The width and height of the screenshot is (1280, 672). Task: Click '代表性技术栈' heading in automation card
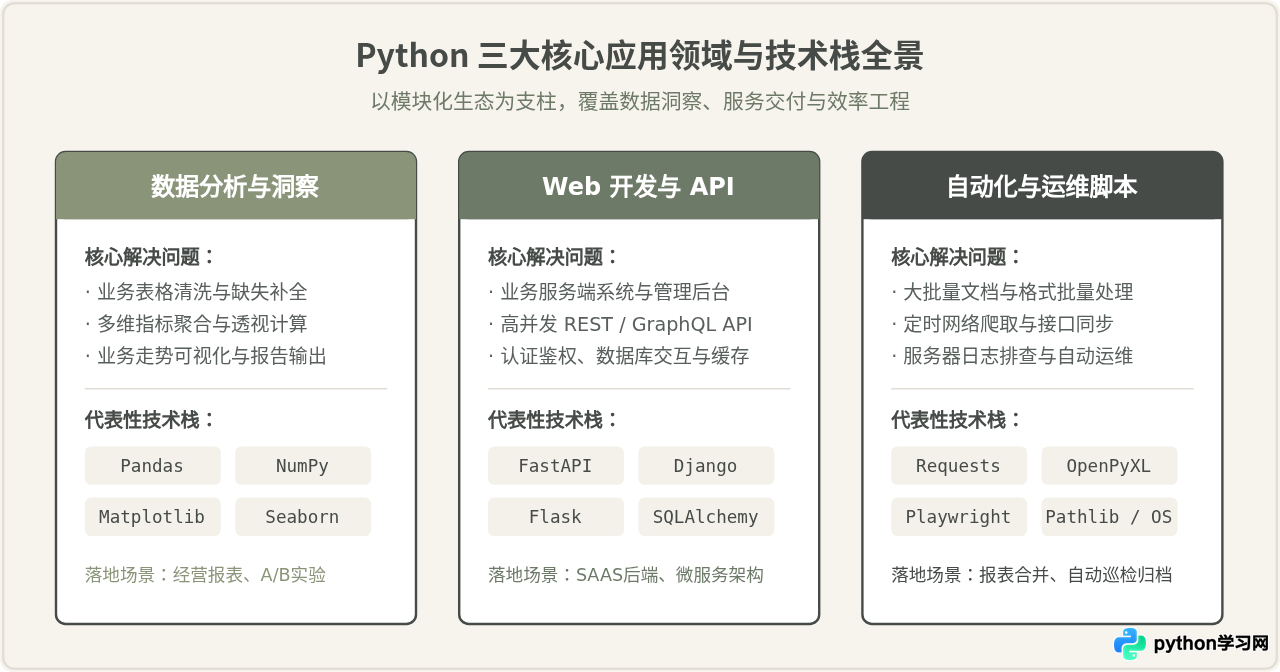[956, 420]
